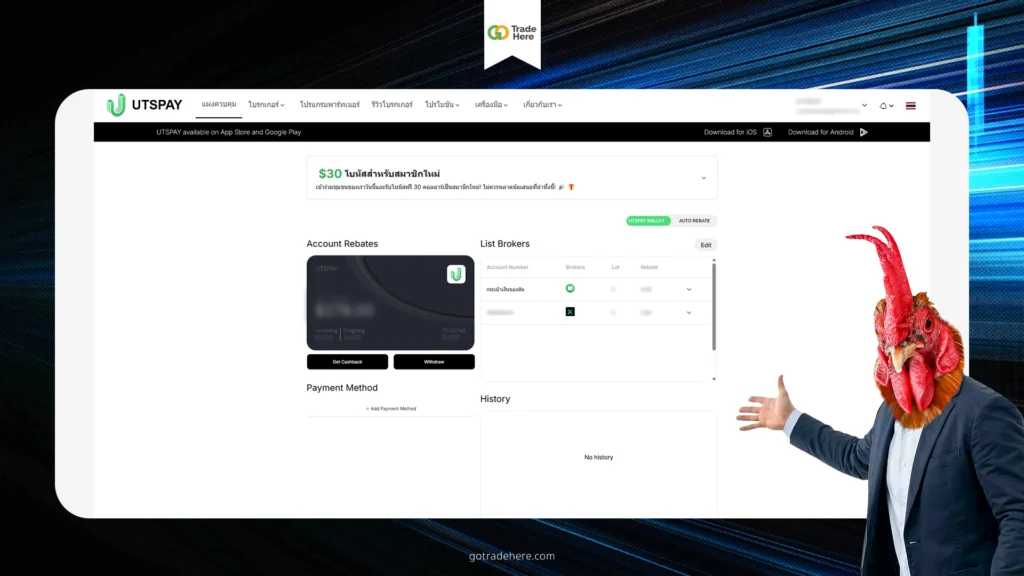Switch to Auto Rebate toggle option
This screenshot has width=1024, height=576.
click(x=695, y=220)
